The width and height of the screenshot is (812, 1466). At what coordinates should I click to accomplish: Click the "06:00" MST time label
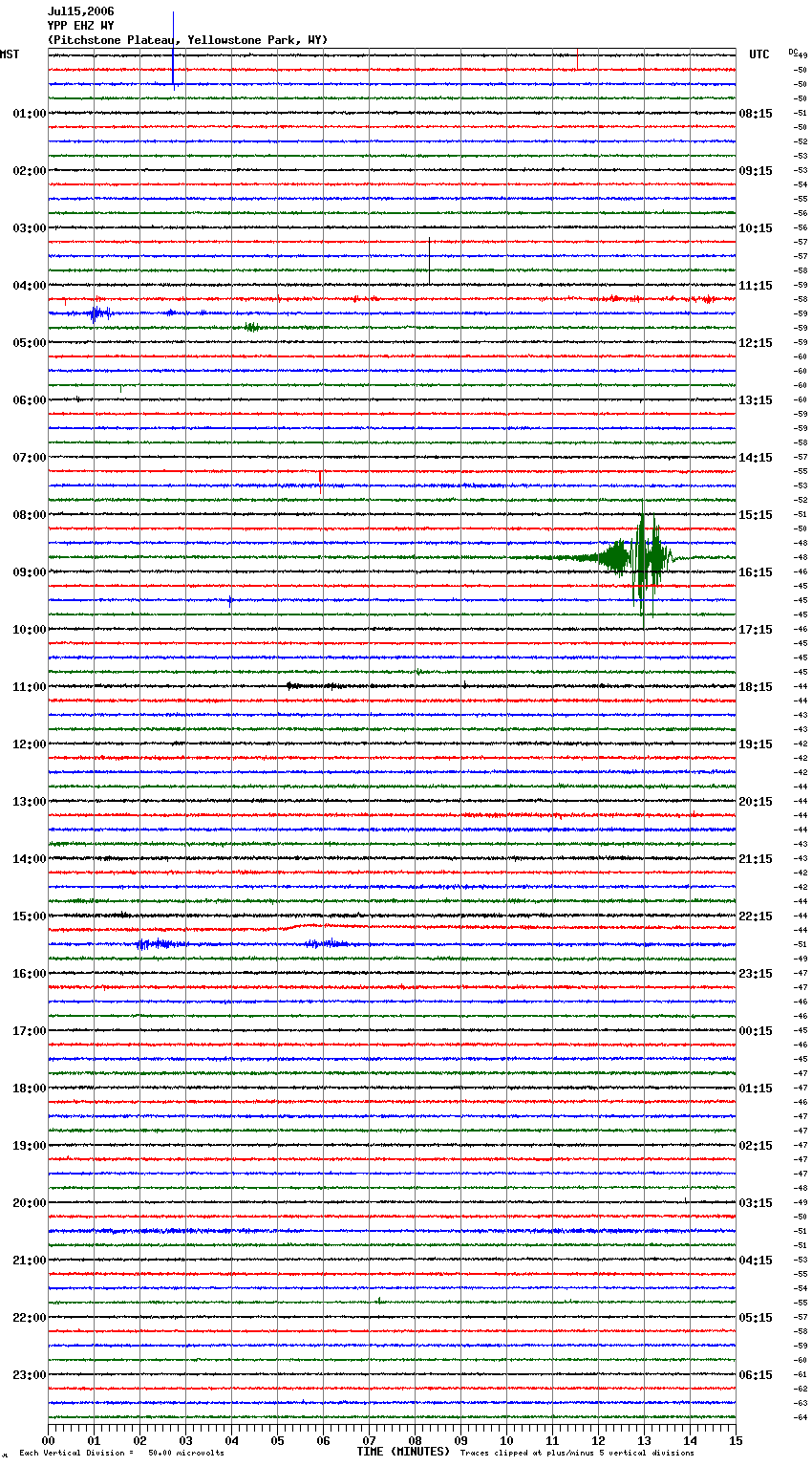[x=30, y=400]
